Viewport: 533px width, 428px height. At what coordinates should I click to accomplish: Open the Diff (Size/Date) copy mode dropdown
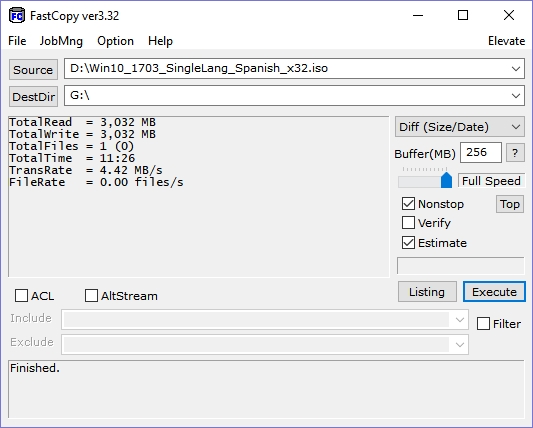pyautogui.click(x=460, y=127)
